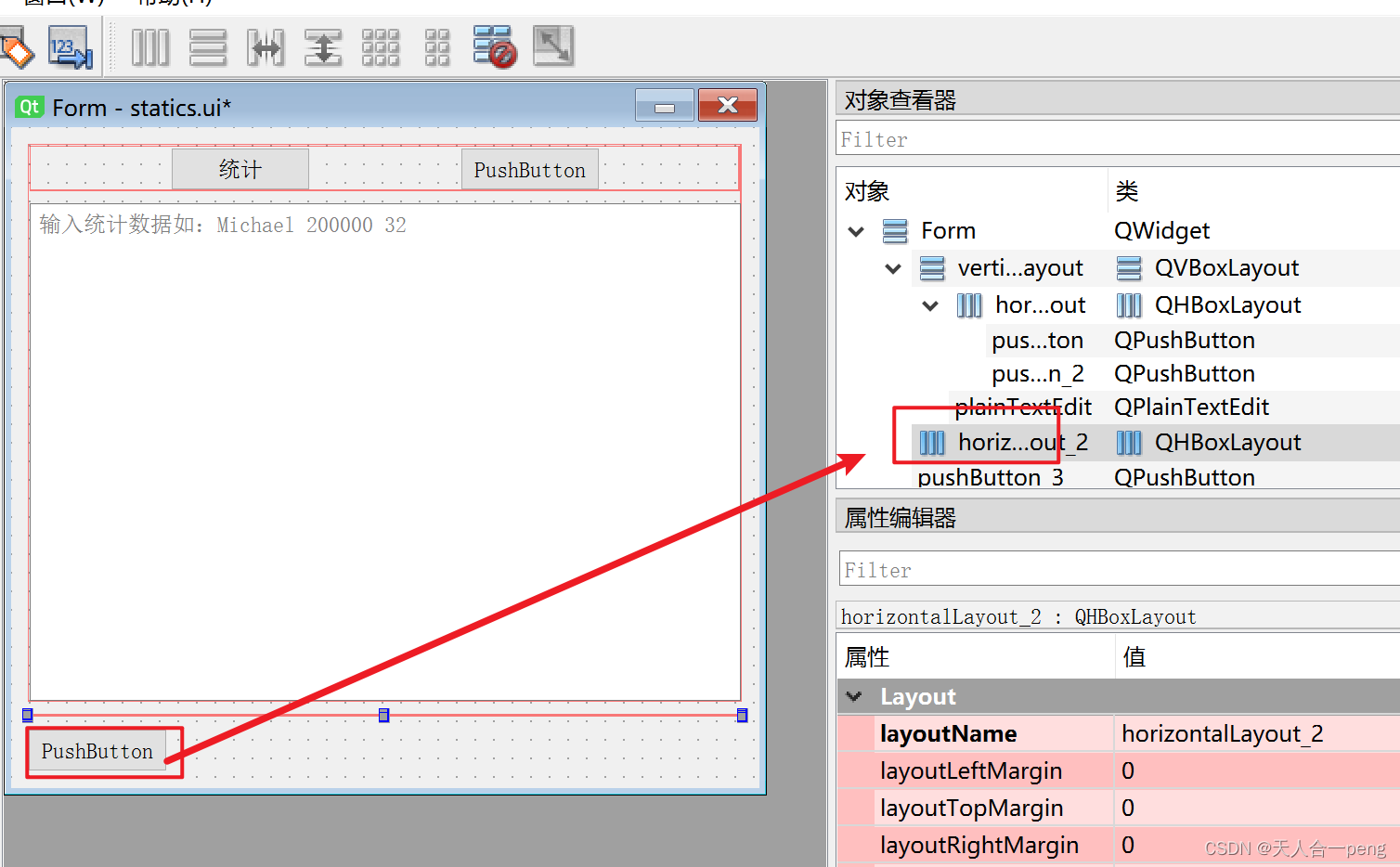Click the Adjust Size icon
Image resolution: width=1400 pixels, height=867 pixels.
[x=553, y=46]
